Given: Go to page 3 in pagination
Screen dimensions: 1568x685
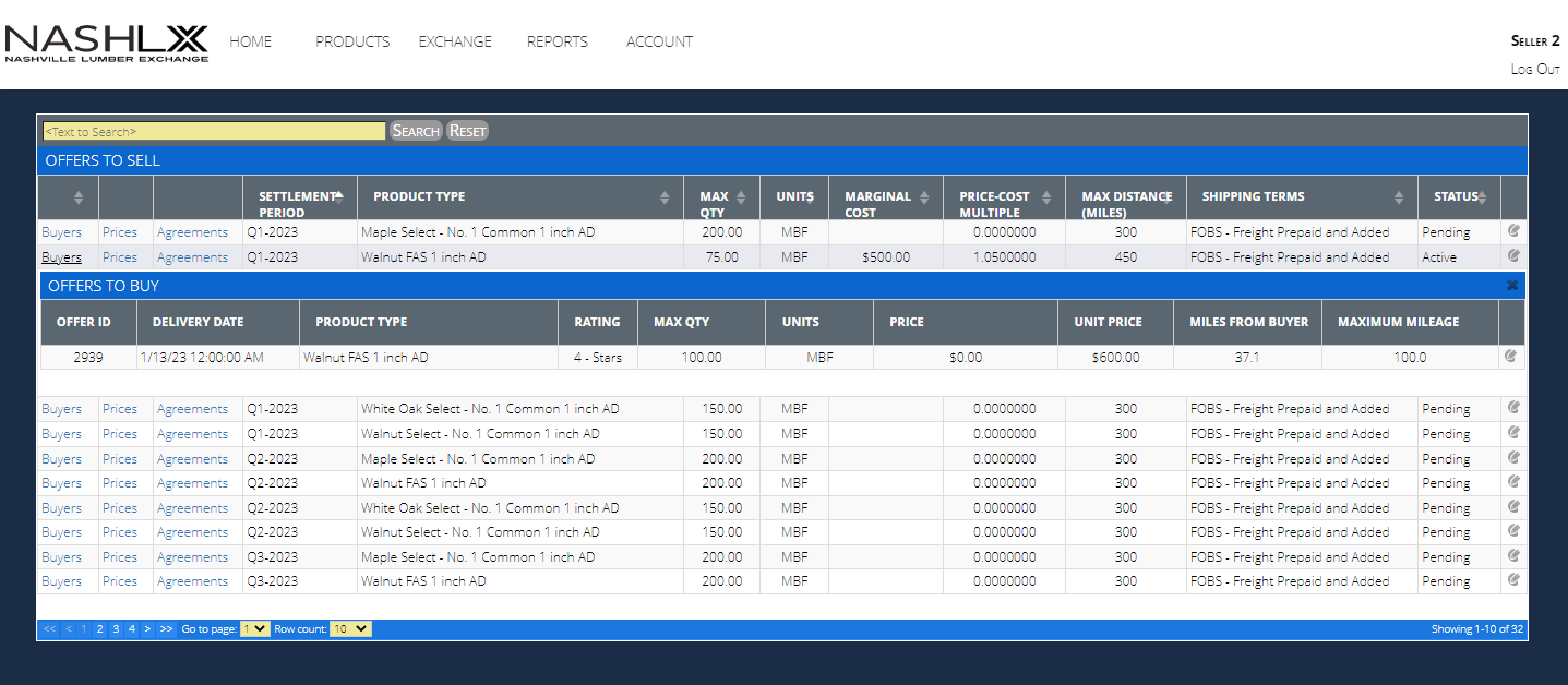Looking at the screenshot, I should 116,628.
